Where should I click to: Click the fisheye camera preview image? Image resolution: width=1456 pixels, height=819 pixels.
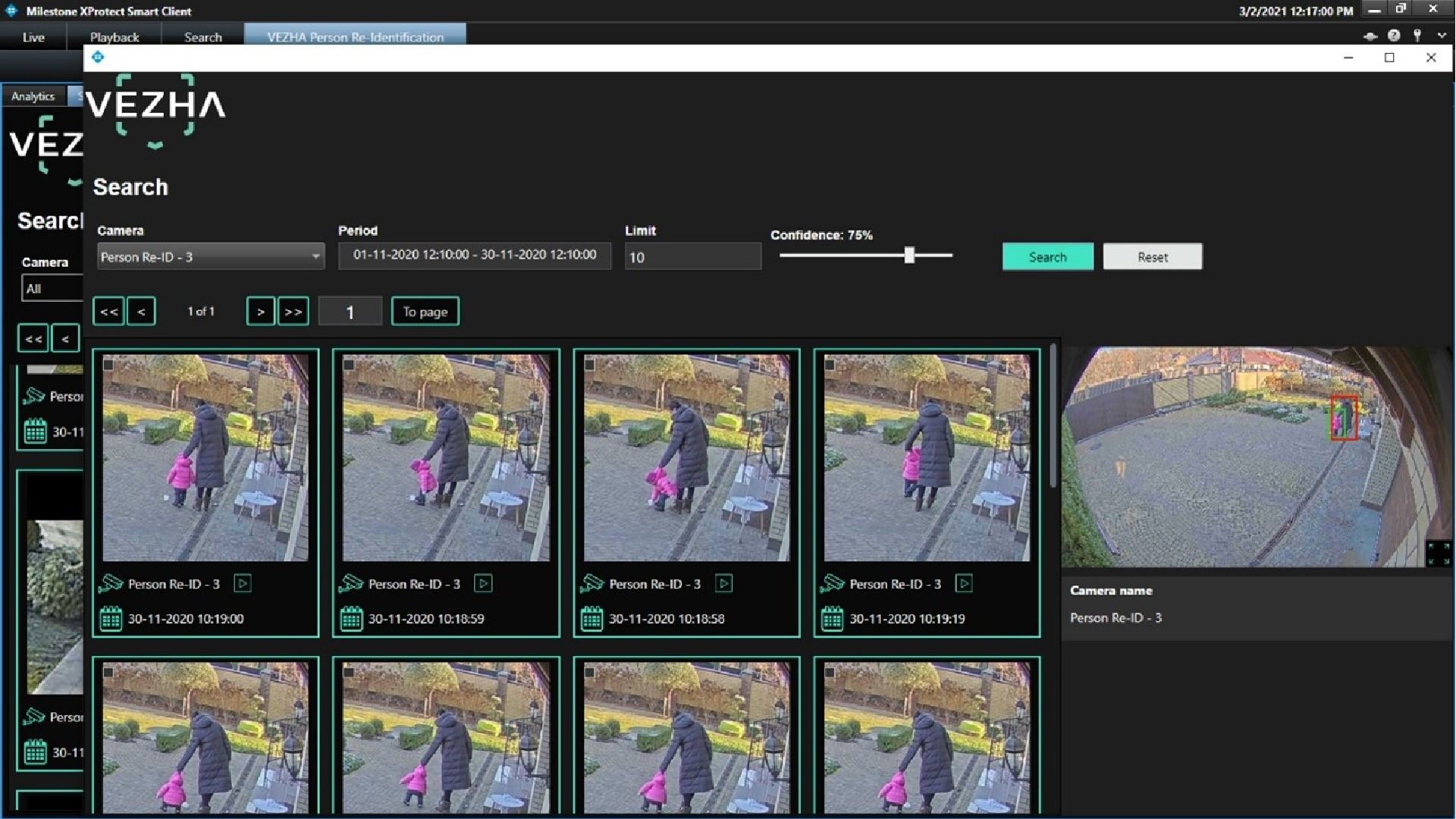tap(1257, 457)
